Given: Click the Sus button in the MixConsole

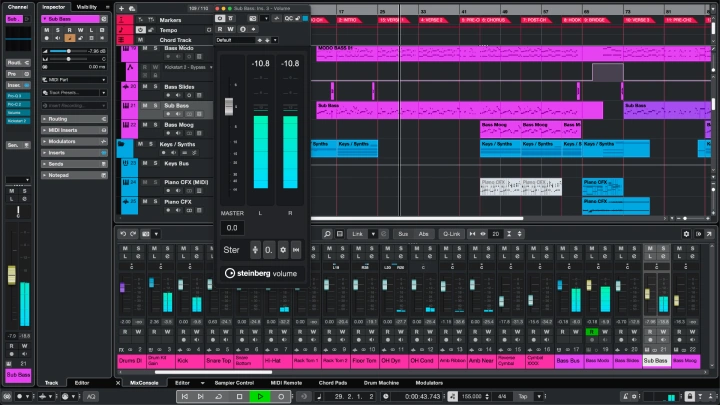Looking at the screenshot, I should click(403, 234).
